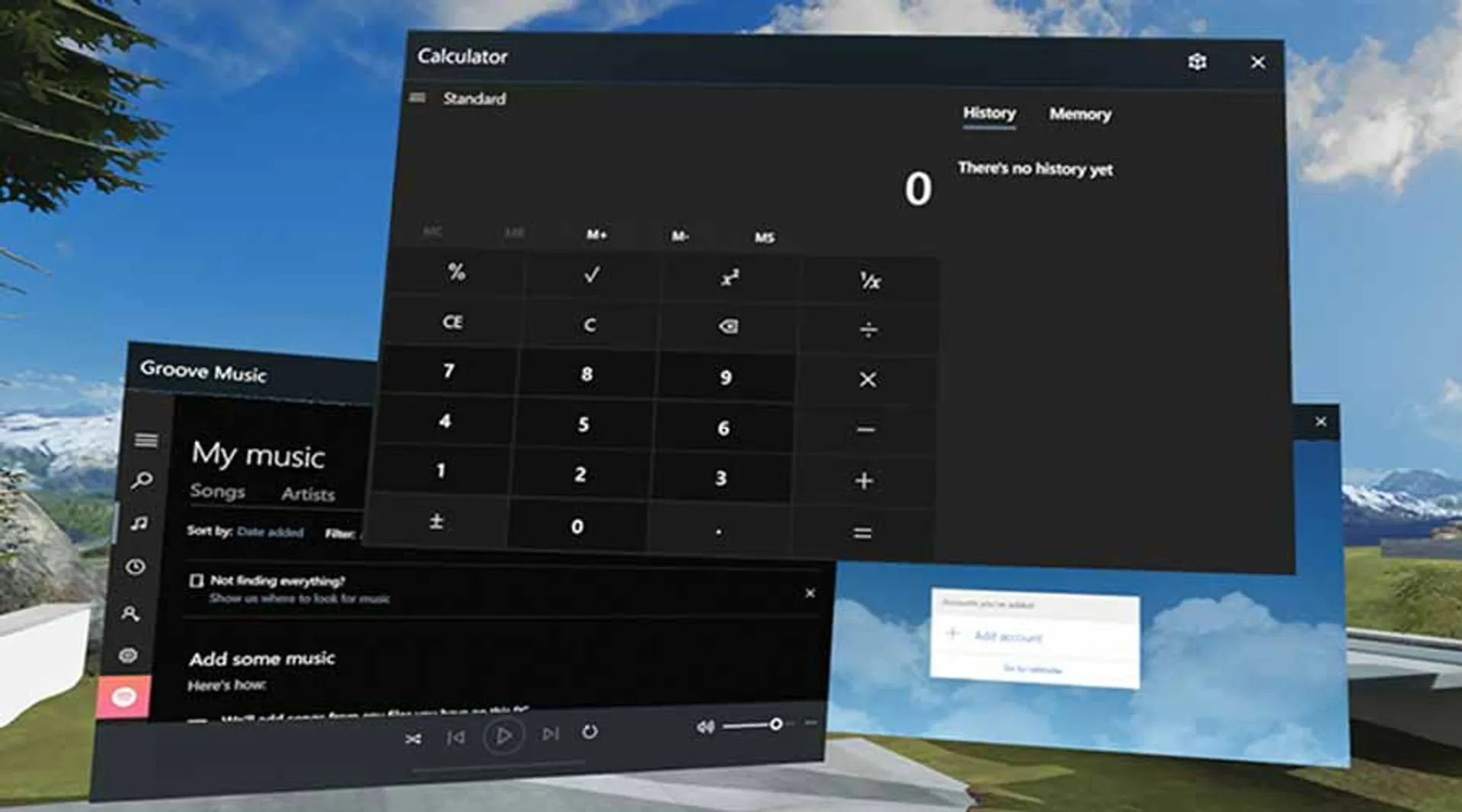Viewport: 1462px width, 812px height.
Task: Click the square root key
Action: pyautogui.click(x=592, y=275)
